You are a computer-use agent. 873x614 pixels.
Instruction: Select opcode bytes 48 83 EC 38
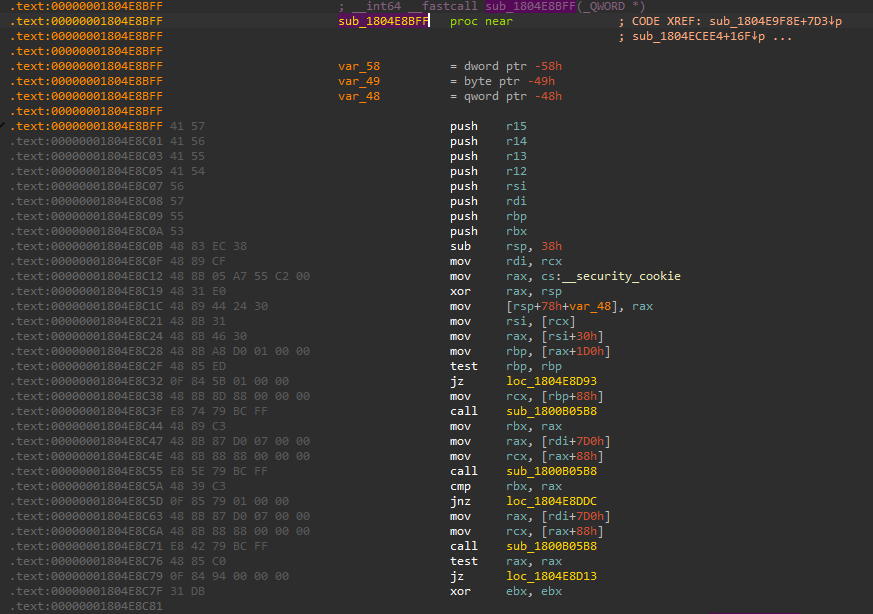tap(208, 246)
